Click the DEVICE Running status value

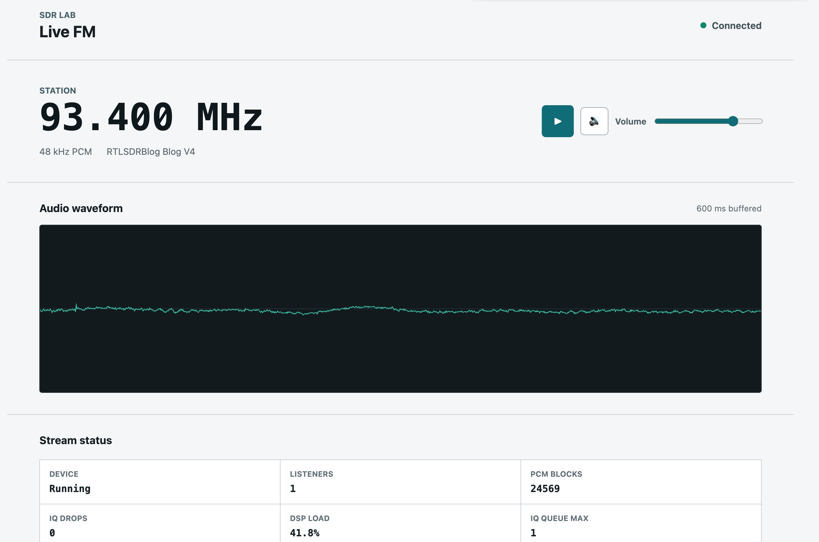click(x=70, y=489)
